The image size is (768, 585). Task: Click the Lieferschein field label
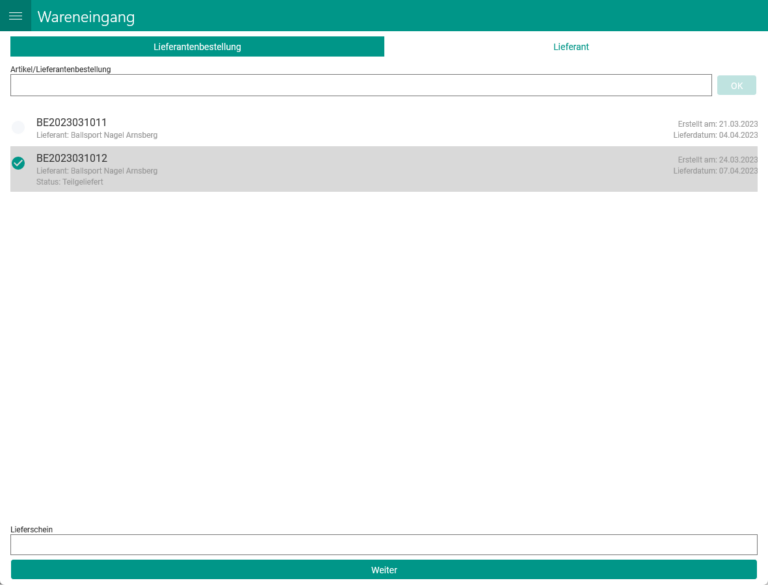[x=31, y=529]
